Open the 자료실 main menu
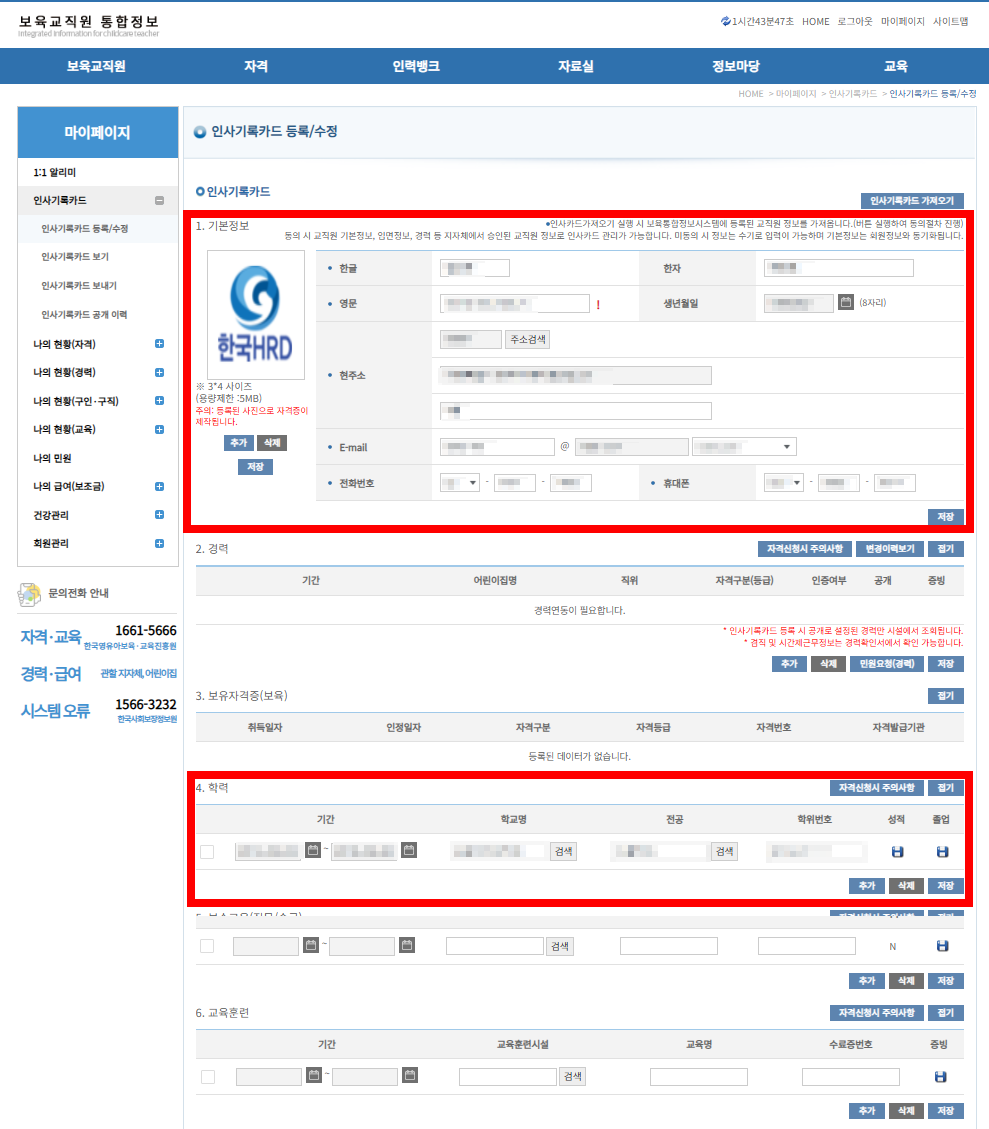989x1129 pixels. (x=575, y=66)
